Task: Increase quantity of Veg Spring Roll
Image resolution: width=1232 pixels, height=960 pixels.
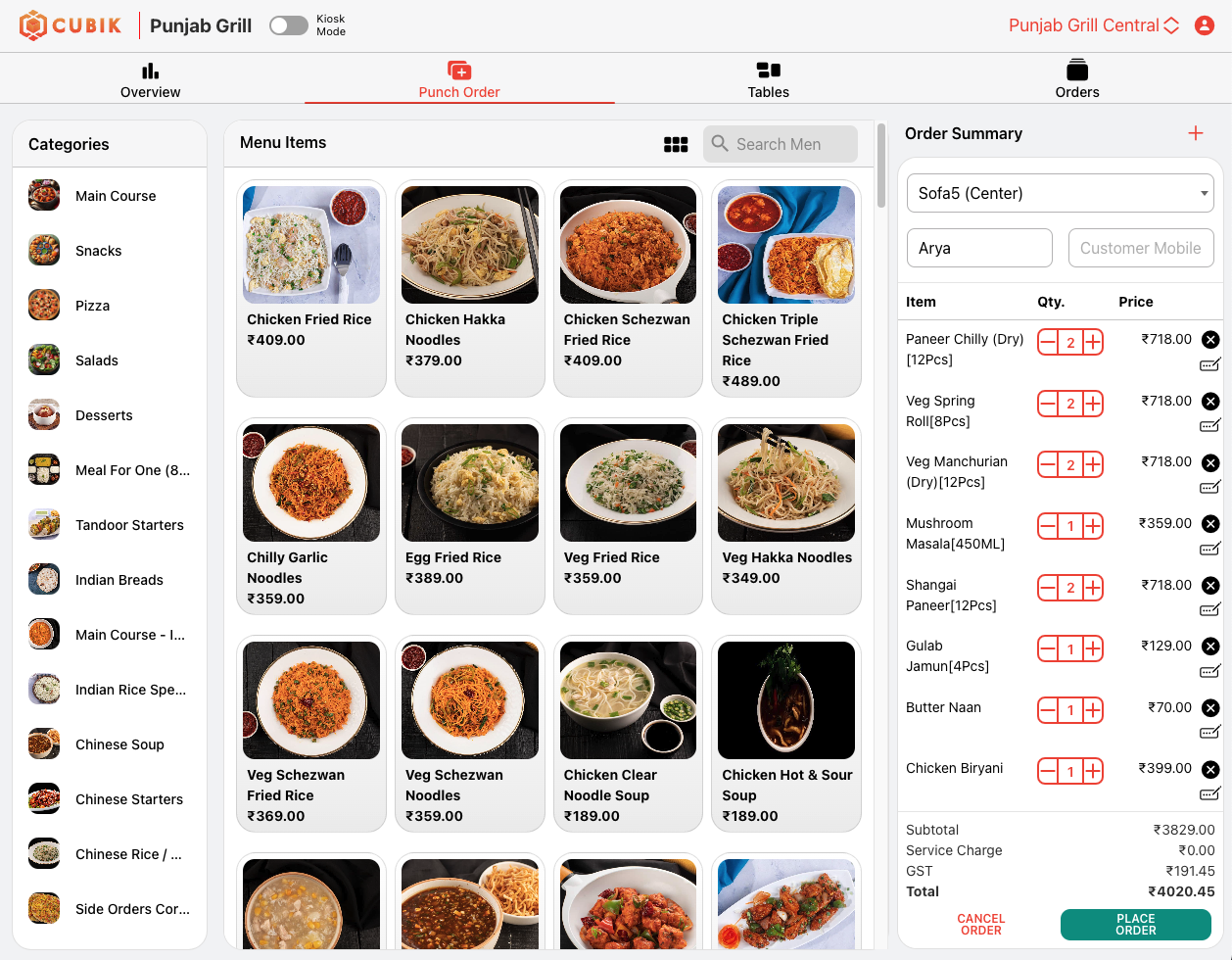Action: (x=1093, y=404)
